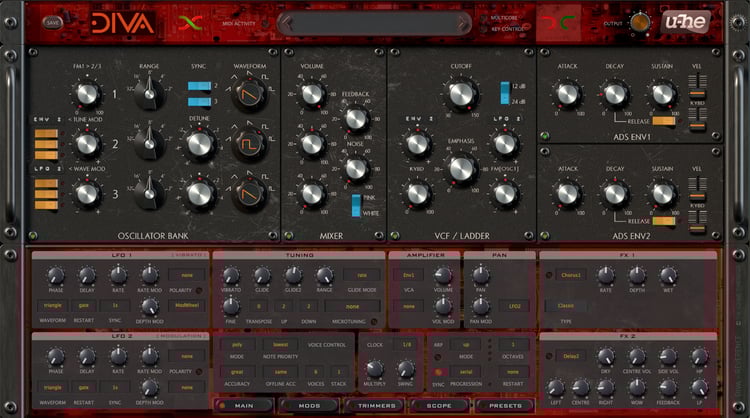
Task: Switch to the SCOPE tab
Action: click(440, 406)
